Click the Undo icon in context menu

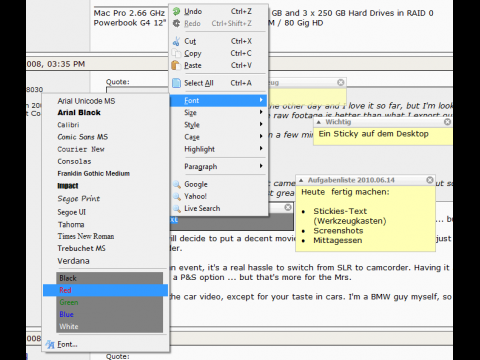pyautogui.click(x=176, y=11)
